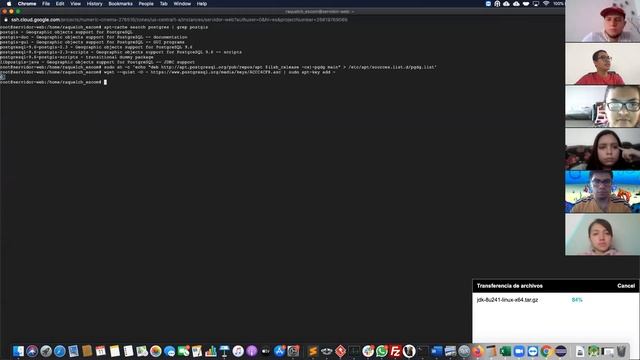The image size is (640, 360).
Task: Open the Chrome application menu
Action: click(x=27, y=4)
